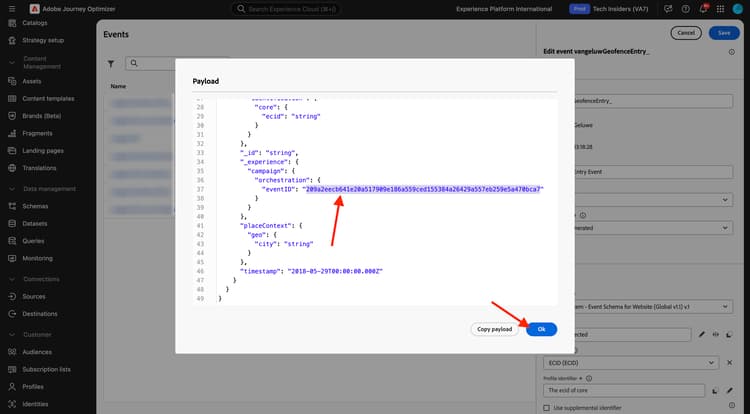750x414 pixels.
Task: Expand the ECID (ECID) namespace dropdown
Action: click(x=631, y=363)
